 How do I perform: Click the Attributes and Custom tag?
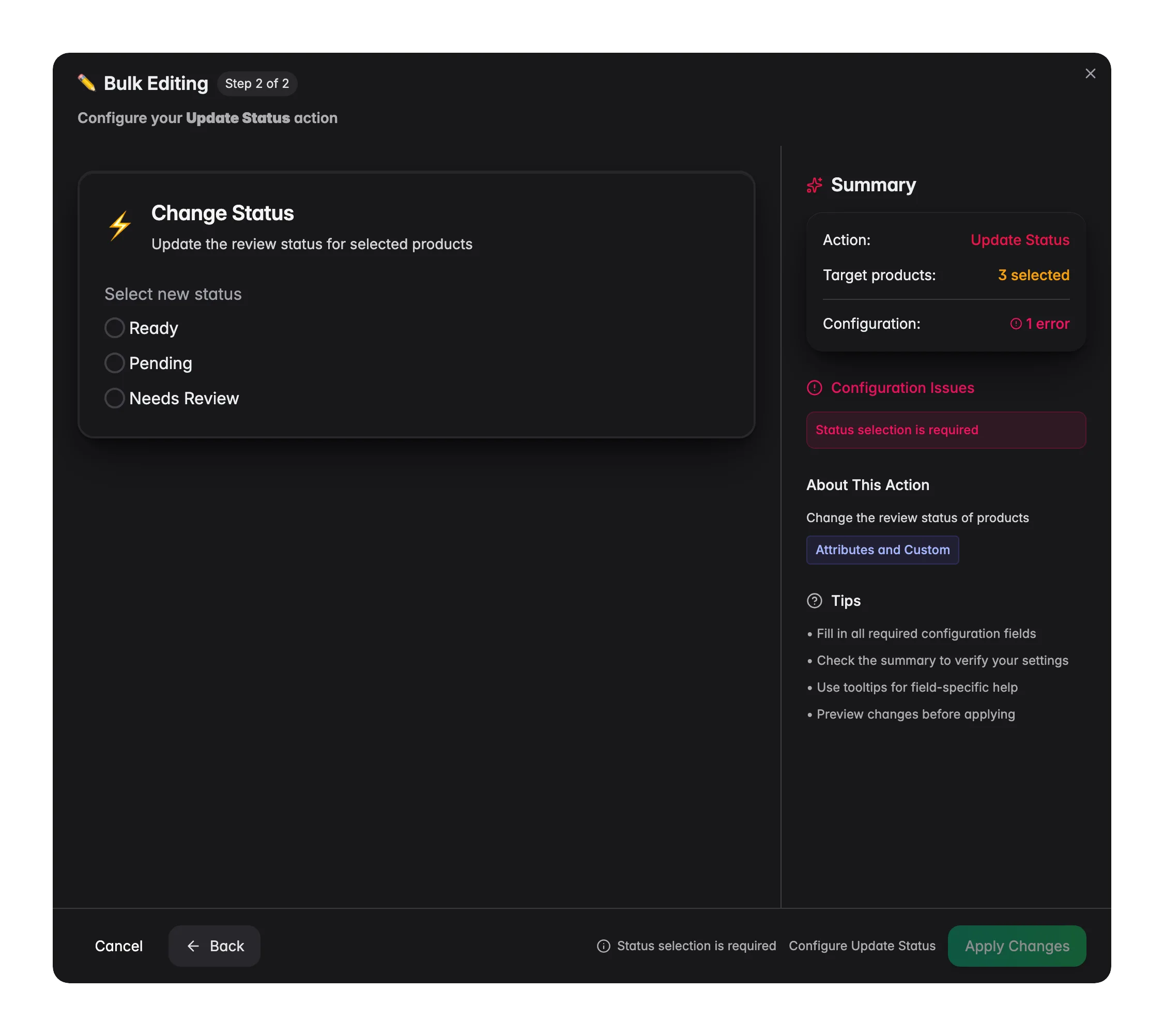tap(882, 550)
